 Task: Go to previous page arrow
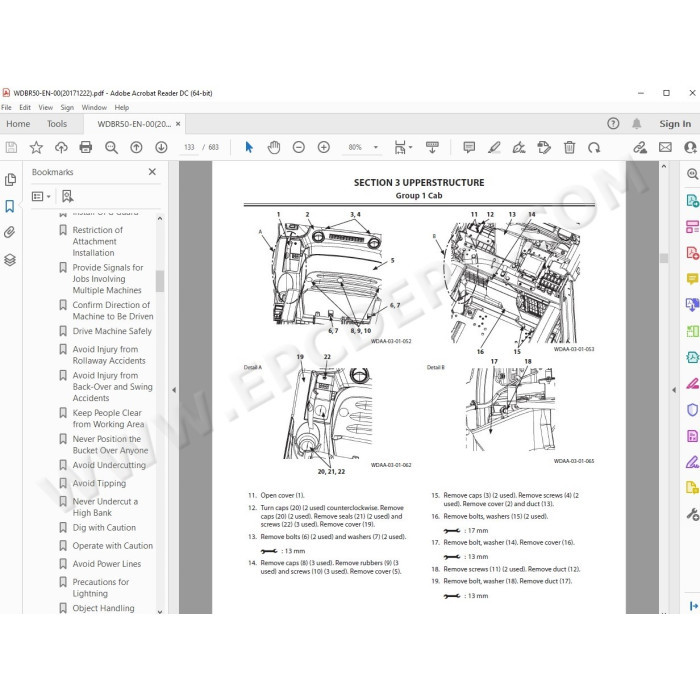[x=136, y=147]
